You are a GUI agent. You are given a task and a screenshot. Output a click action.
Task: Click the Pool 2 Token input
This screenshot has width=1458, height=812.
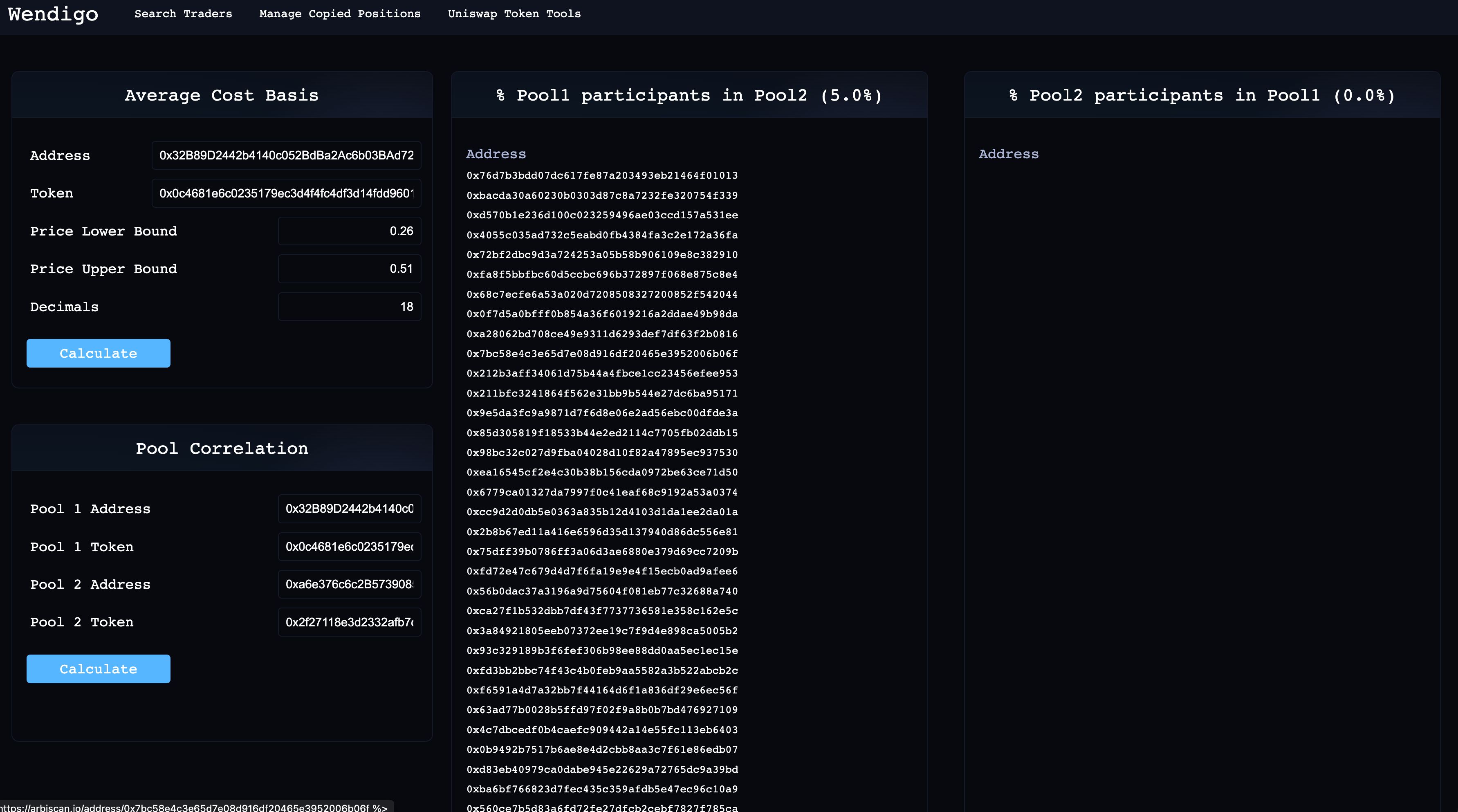(349, 622)
